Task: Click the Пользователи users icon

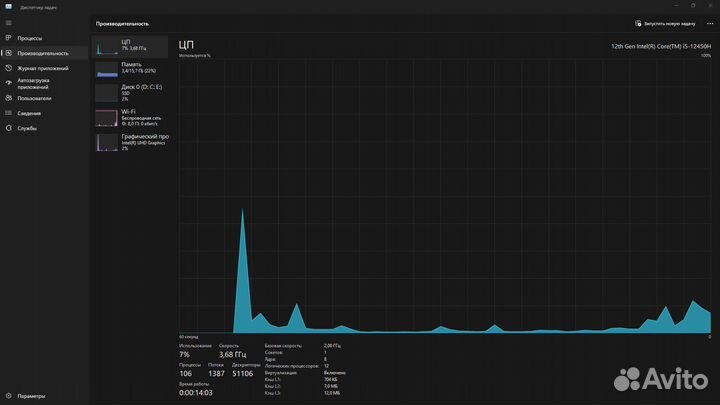Action: coord(8,98)
